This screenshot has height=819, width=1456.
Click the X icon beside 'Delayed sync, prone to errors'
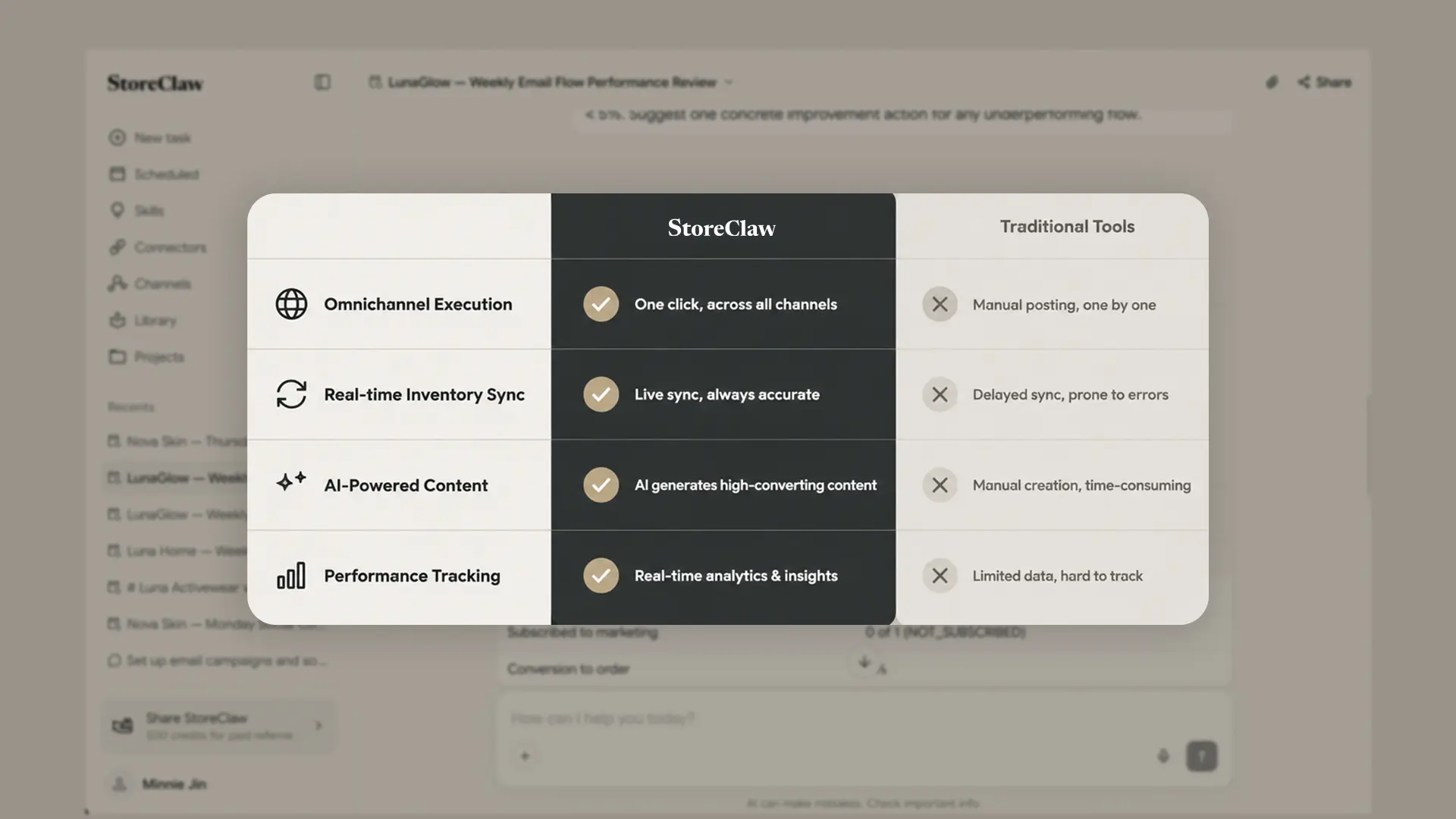[x=940, y=394]
